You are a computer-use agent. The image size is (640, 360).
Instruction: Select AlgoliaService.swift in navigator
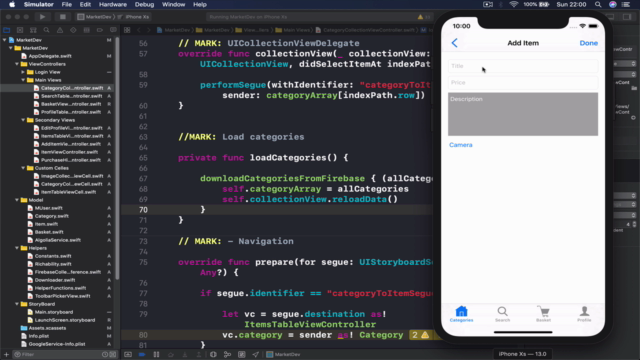point(58,240)
